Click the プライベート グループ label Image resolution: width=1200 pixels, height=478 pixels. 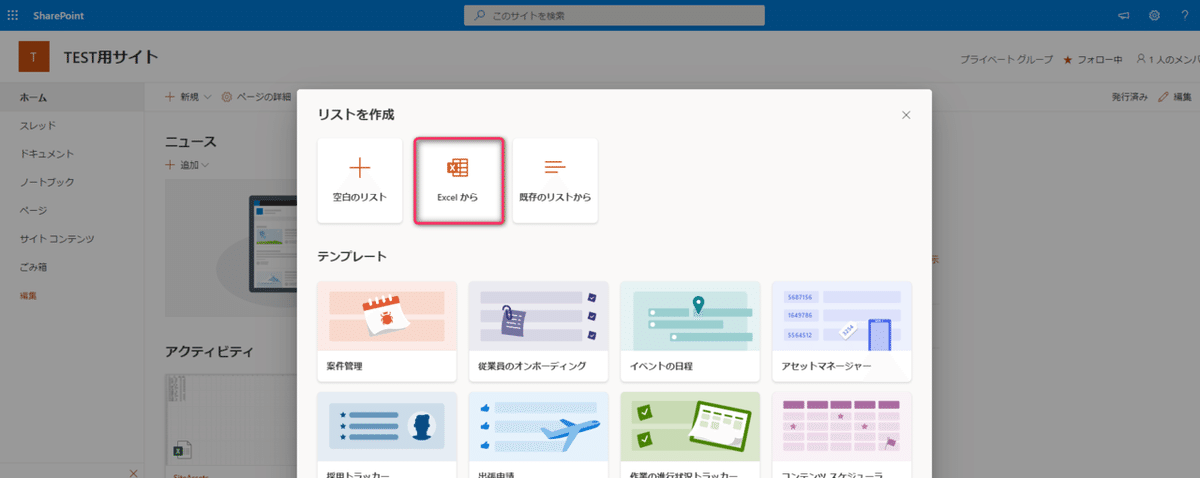pyautogui.click(x=1006, y=60)
